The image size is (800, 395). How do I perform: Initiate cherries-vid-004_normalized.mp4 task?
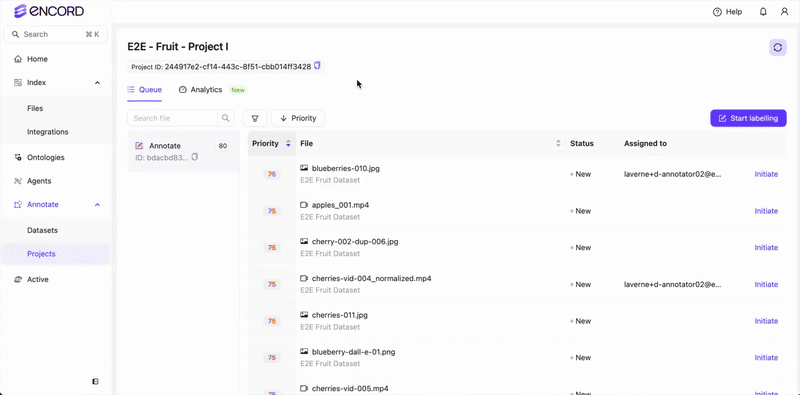pos(766,284)
